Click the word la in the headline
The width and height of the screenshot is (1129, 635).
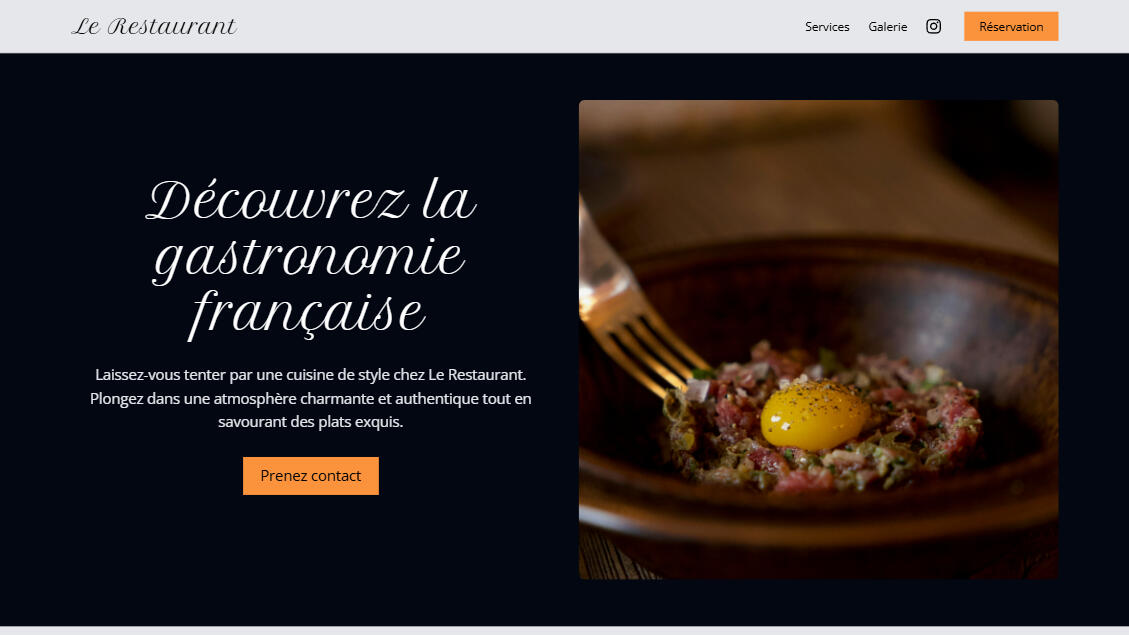pyautogui.click(x=449, y=200)
